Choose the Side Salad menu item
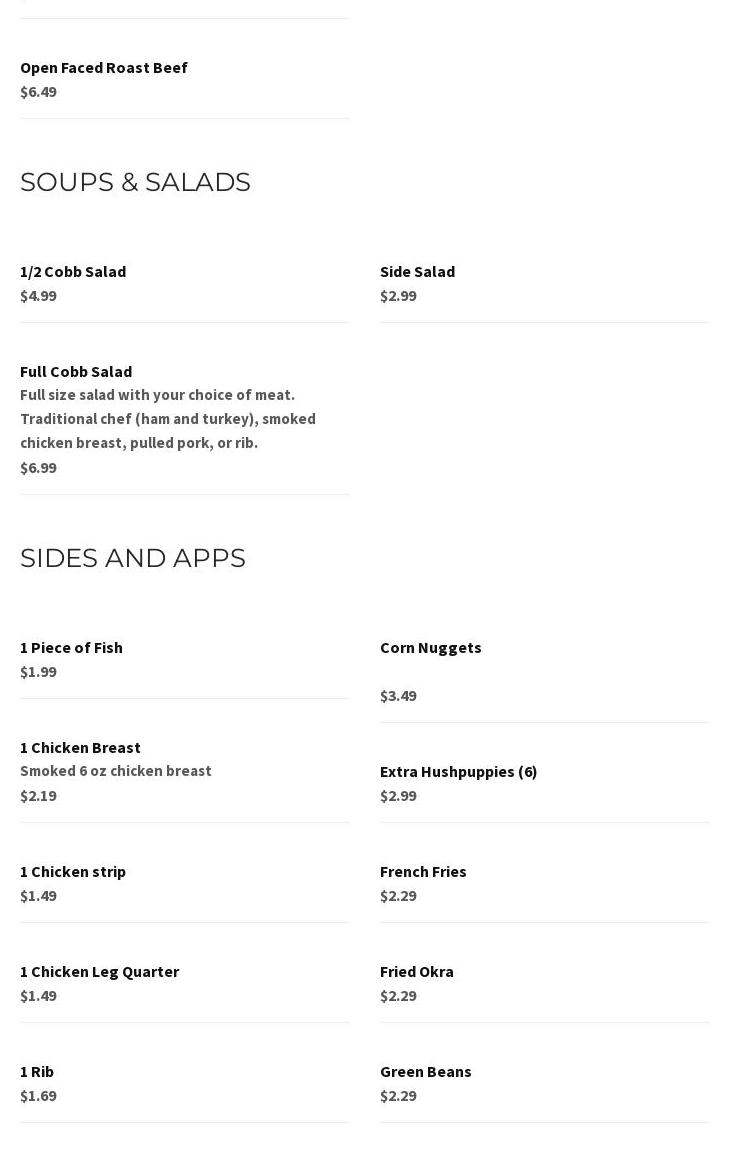Image resolution: width=750 pixels, height=1149 pixels. tap(417, 272)
